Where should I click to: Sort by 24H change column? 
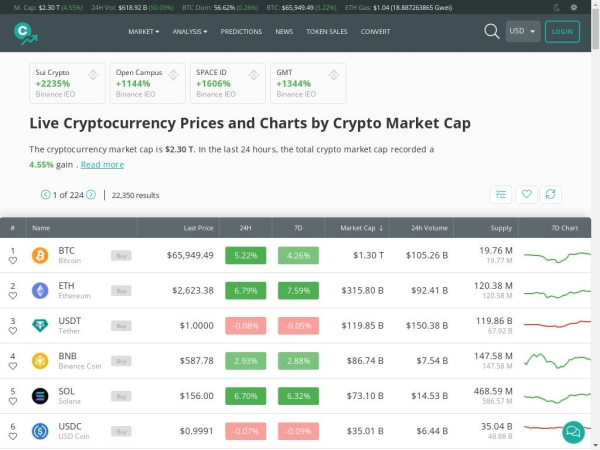click(245, 228)
